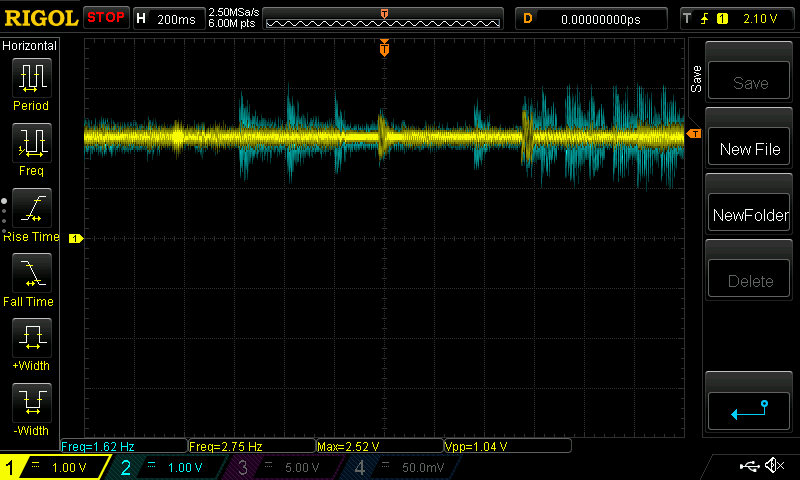Open the Save menu tab
Screen dimensions: 800x480
tap(695, 79)
